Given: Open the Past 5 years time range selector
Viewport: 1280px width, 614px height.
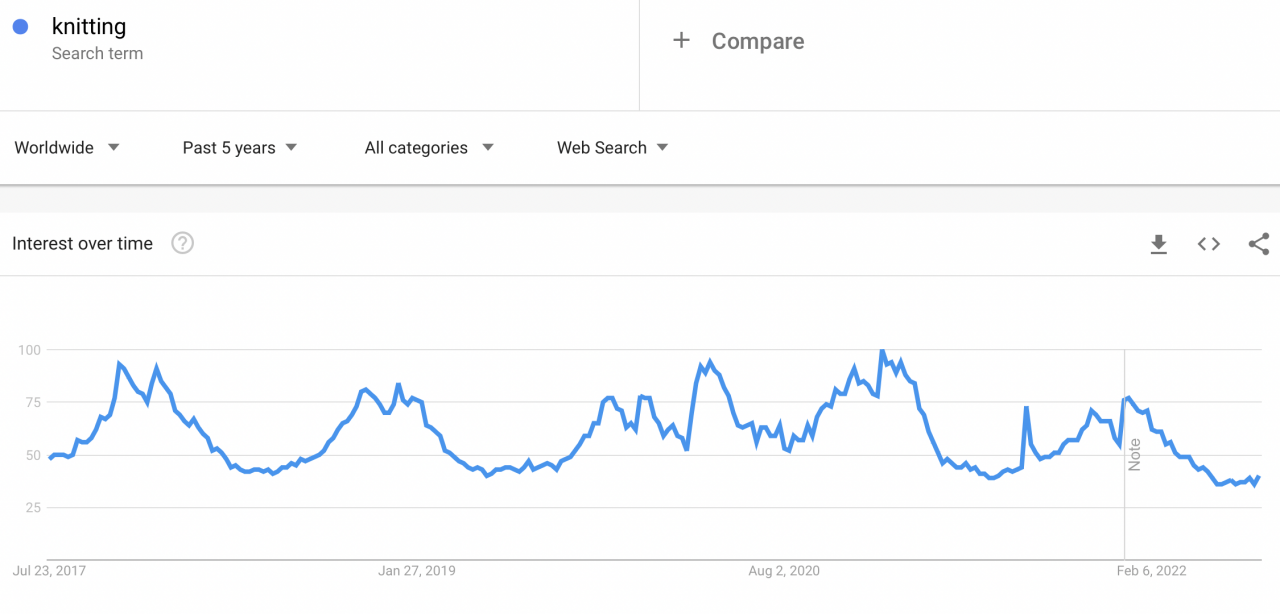Looking at the screenshot, I should [x=237, y=147].
